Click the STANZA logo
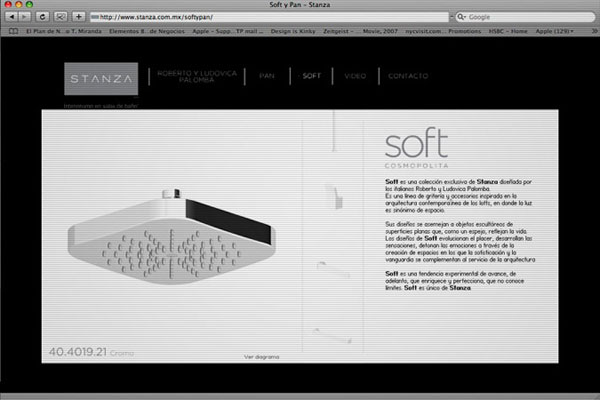600x400 pixels. coord(101,79)
